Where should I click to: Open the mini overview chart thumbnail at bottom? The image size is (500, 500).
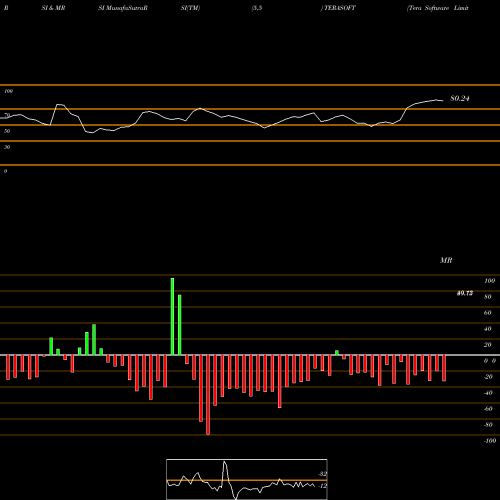point(247,479)
